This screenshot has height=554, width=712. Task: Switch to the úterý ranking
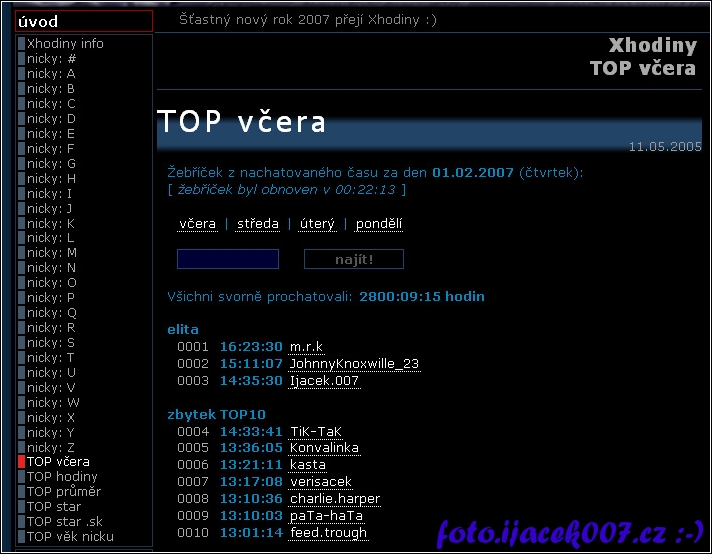coord(317,224)
